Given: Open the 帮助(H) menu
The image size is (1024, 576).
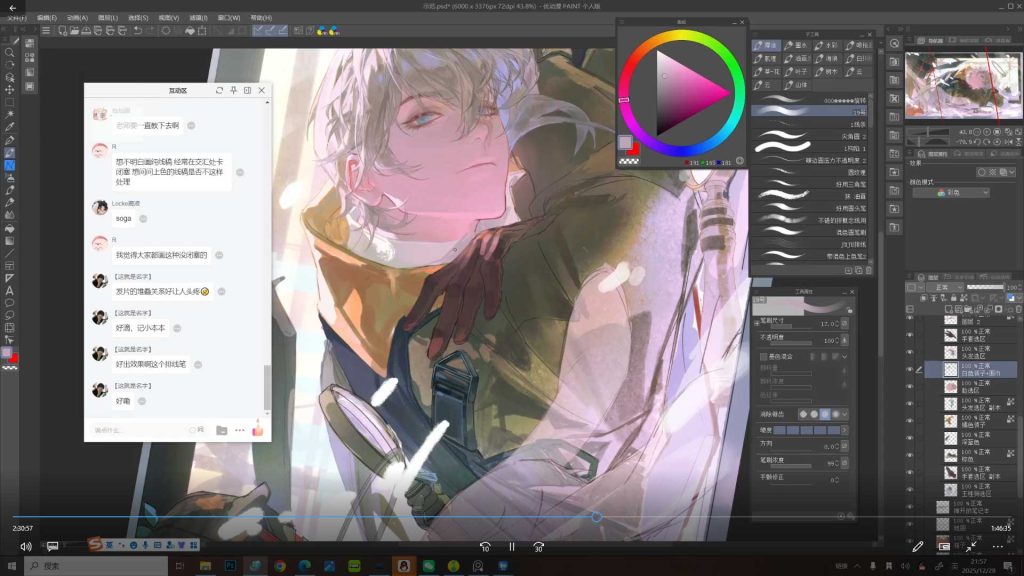Looking at the screenshot, I should click(x=261, y=18).
